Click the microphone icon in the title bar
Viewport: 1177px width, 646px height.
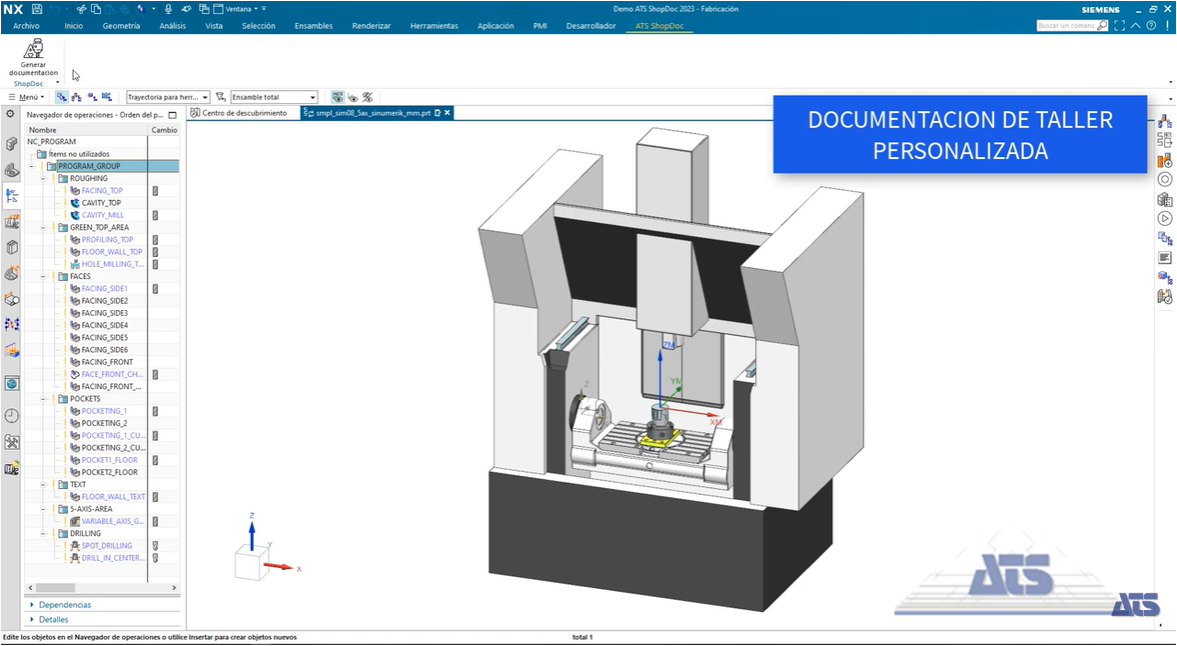click(x=168, y=9)
